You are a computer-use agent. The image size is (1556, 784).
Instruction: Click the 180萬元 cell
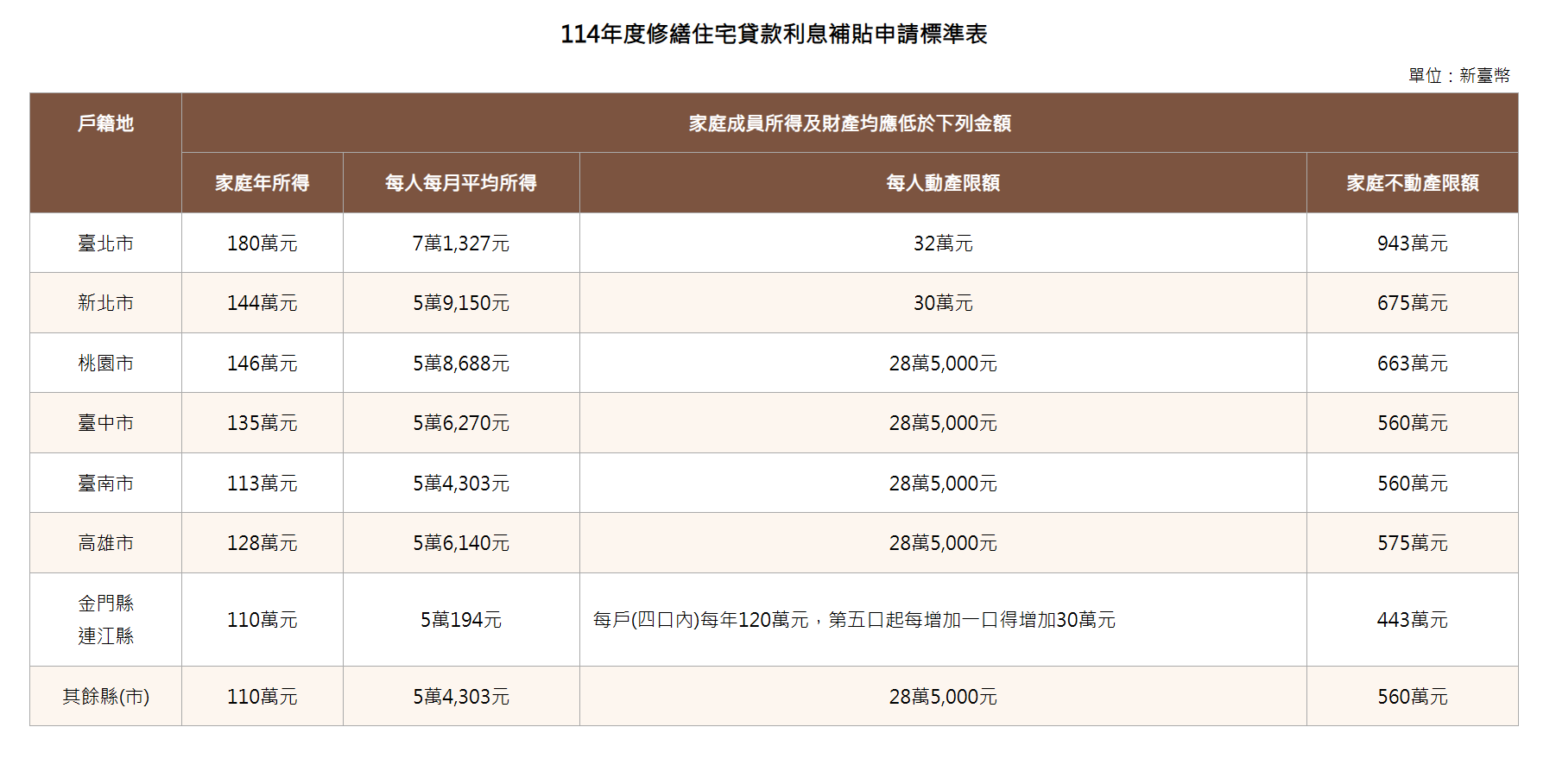pyautogui.click(x=262, y=243)
